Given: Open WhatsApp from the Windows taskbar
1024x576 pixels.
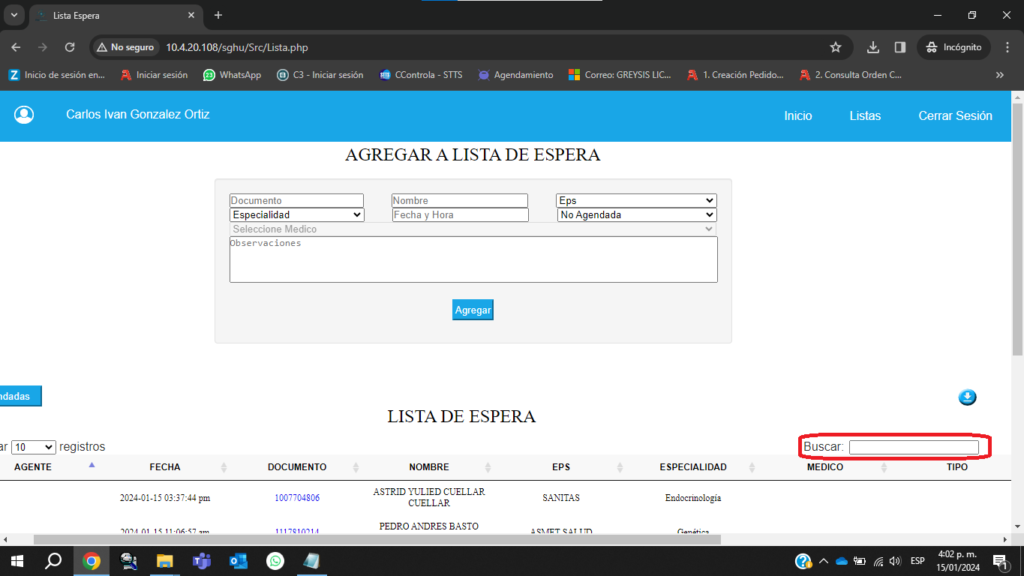Looking at the screenshot, I should [x=275, y=561].
